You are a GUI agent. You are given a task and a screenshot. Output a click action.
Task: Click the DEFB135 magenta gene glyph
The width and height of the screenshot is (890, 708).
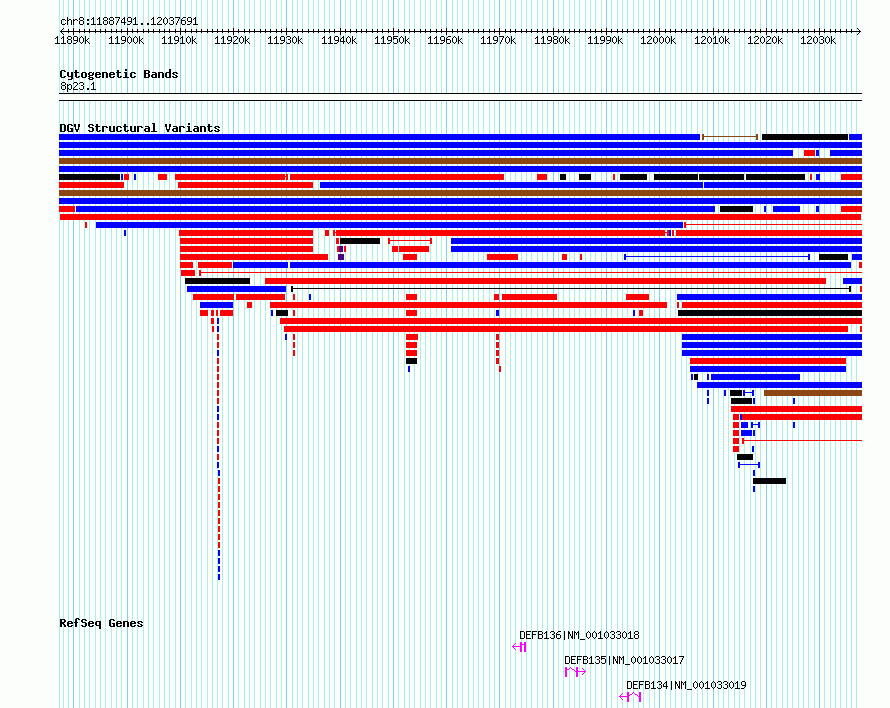(575, 672)
